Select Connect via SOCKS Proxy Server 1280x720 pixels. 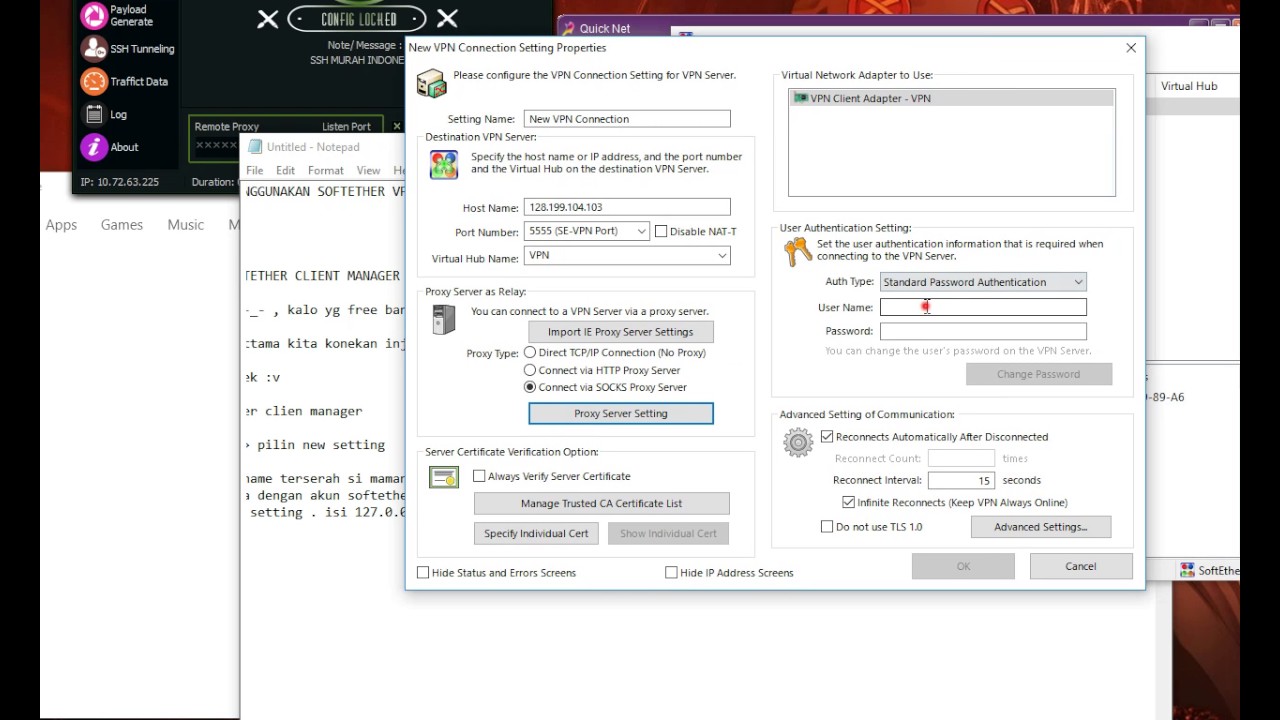pos(530,387)
